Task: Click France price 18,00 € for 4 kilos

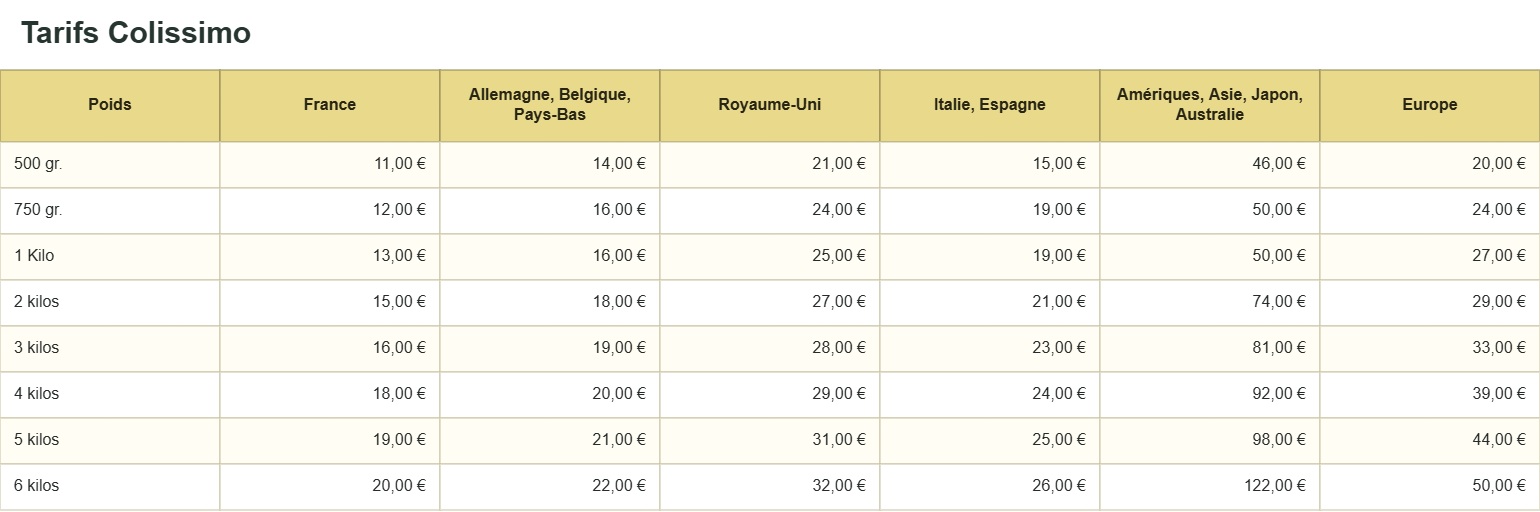Action: coord(330,394)
